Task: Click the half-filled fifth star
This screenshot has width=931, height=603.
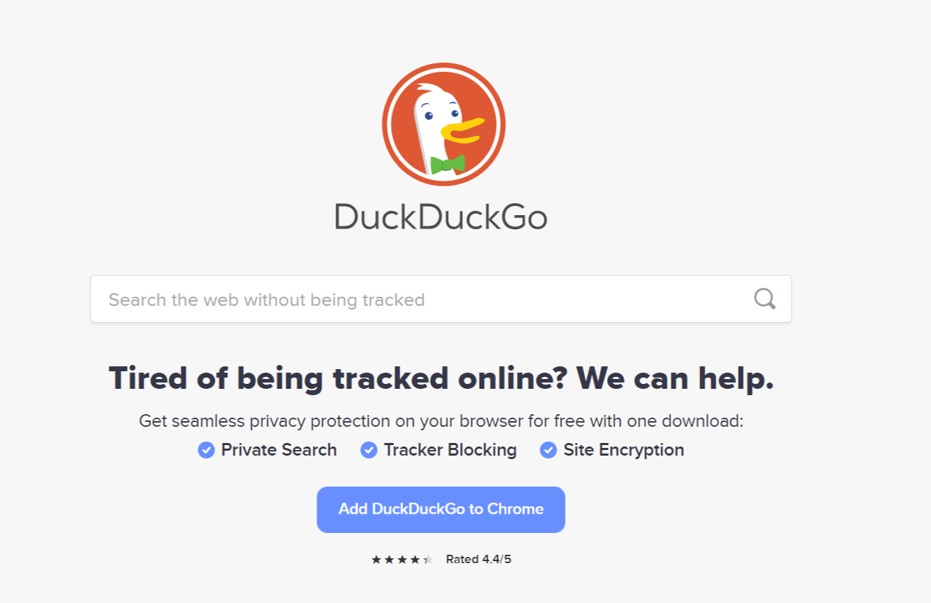Action: pos(428,559)
